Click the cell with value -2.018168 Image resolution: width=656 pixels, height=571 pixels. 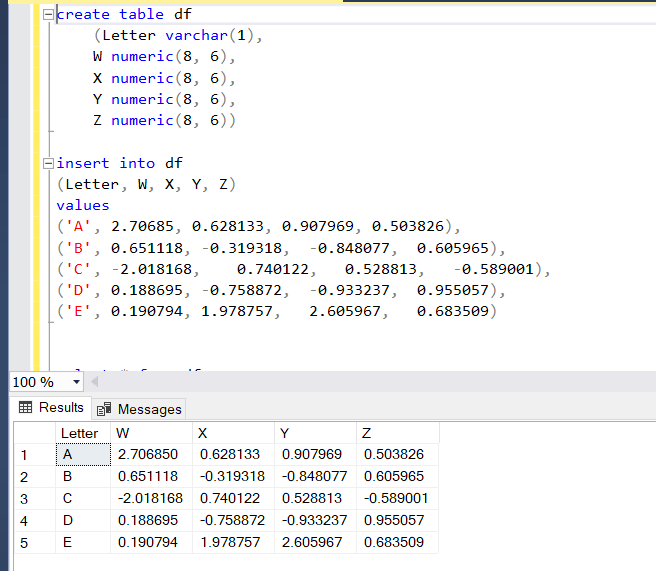pos(151,498)
